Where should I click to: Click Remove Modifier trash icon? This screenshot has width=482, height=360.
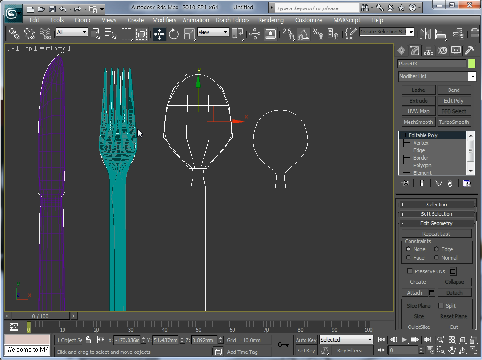point(450,183)
